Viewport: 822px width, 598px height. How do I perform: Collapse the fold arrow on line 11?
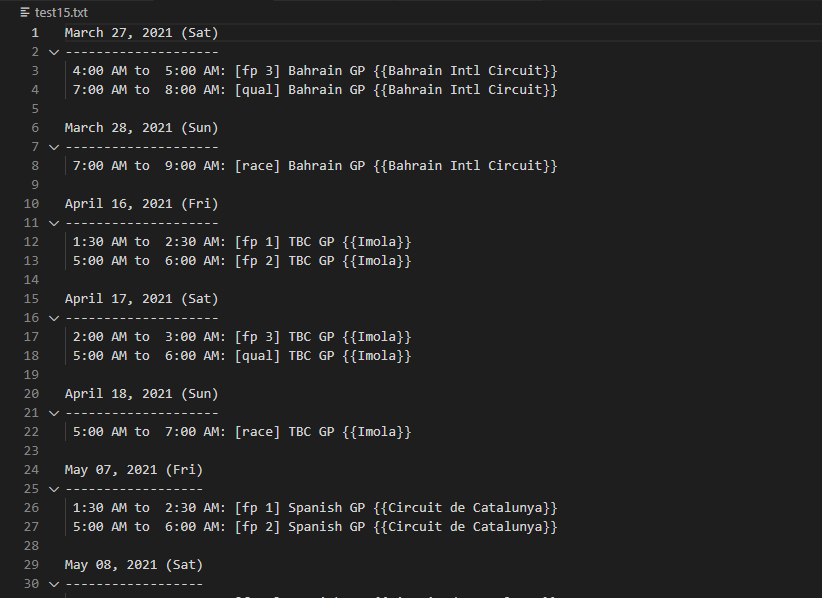[x=53, y=222]
